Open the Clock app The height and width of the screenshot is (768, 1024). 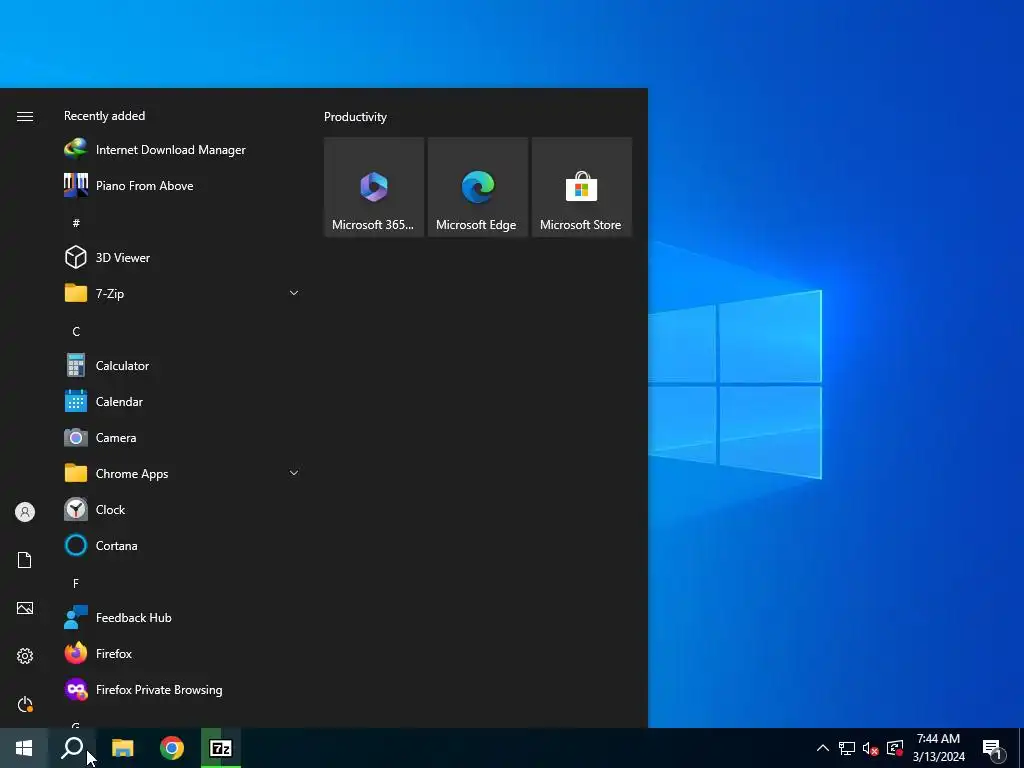pyautogui.click(x=181, y=509)
